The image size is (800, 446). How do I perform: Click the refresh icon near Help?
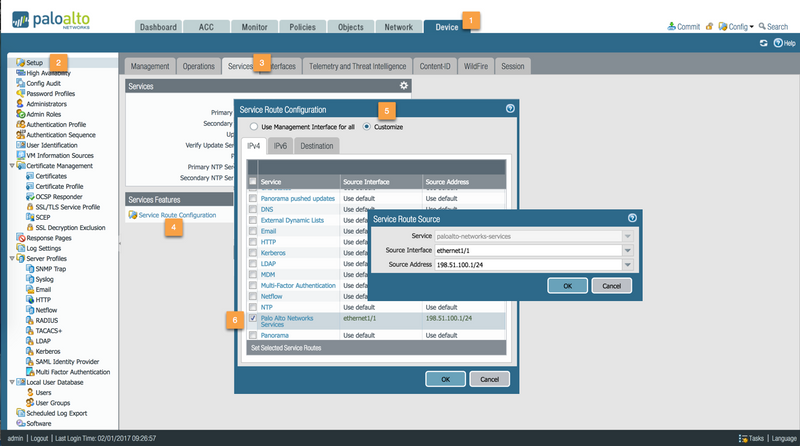pyautogui.click(x=763, y=43)
